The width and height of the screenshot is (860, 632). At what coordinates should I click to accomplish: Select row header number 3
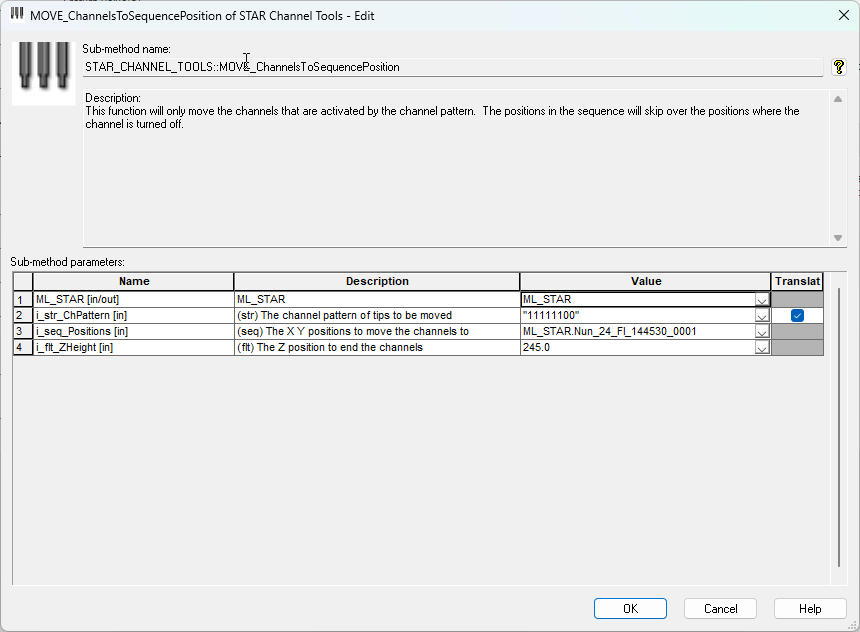coord(22,331)
